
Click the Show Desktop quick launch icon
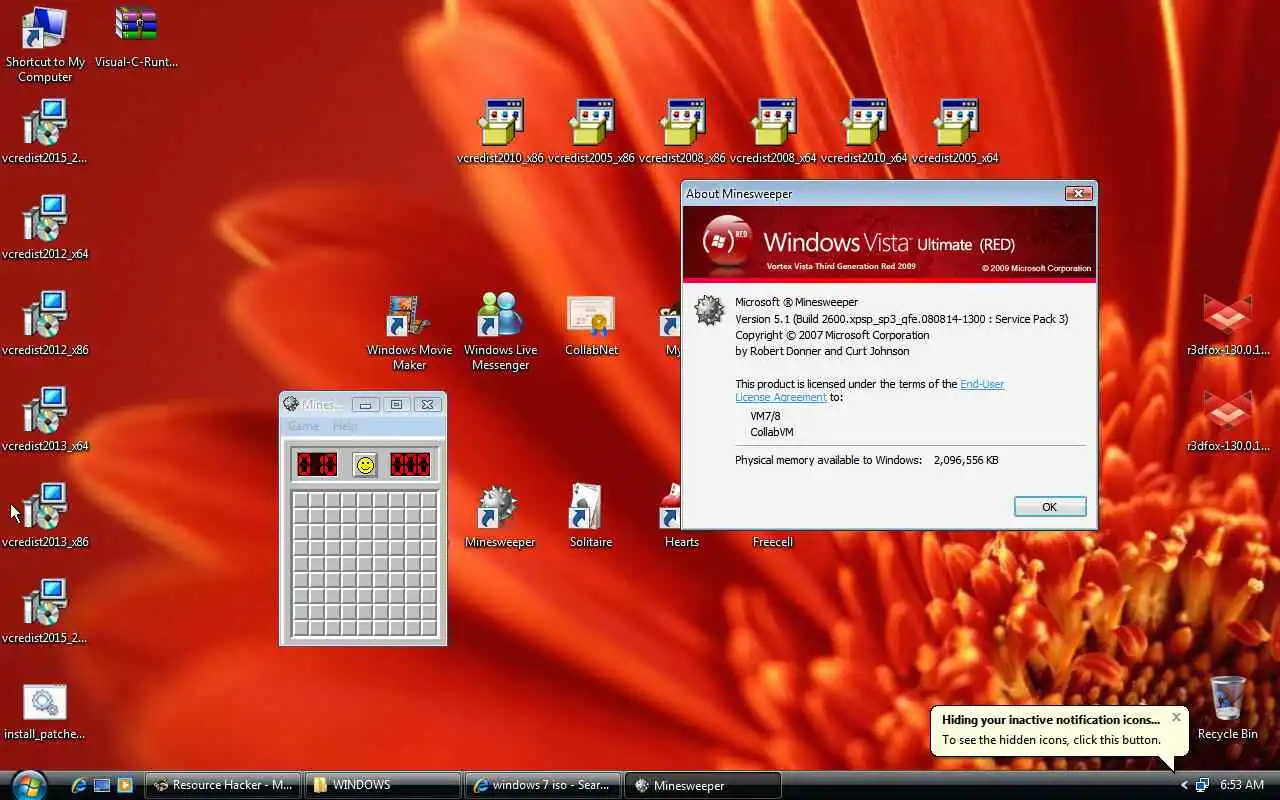[x=102, y=785]
